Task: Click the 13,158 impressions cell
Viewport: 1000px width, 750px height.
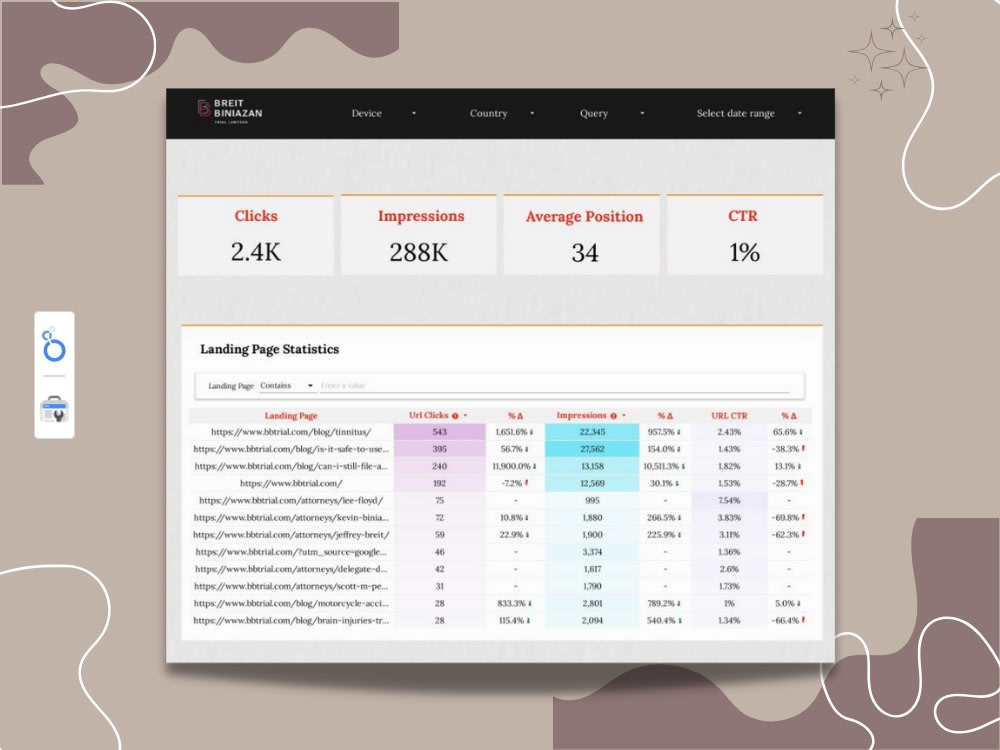Action: point(592,466)
